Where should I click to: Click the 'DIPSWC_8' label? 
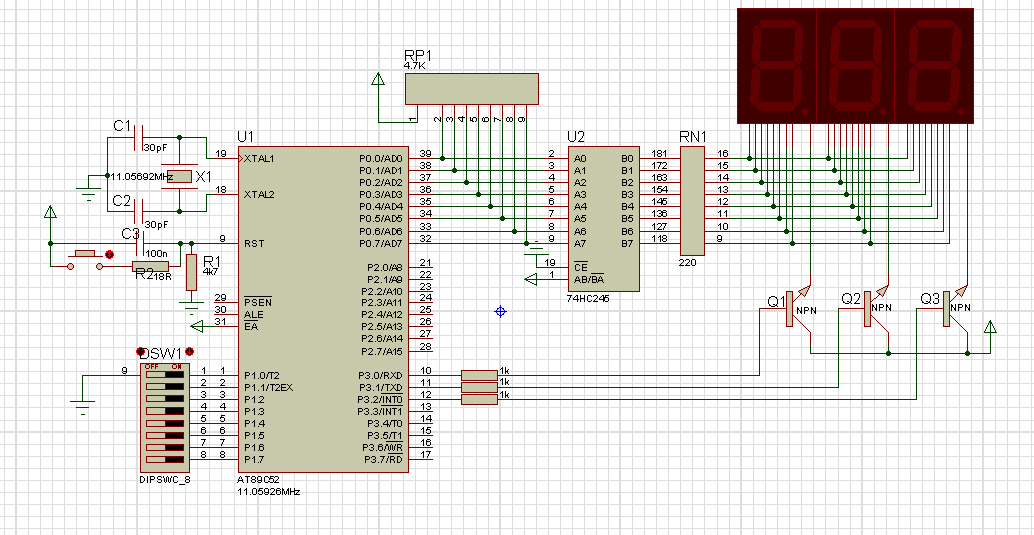165,480
